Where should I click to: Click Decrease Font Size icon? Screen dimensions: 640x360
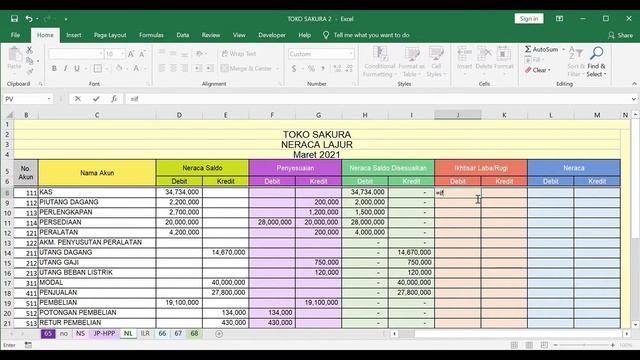142,54
